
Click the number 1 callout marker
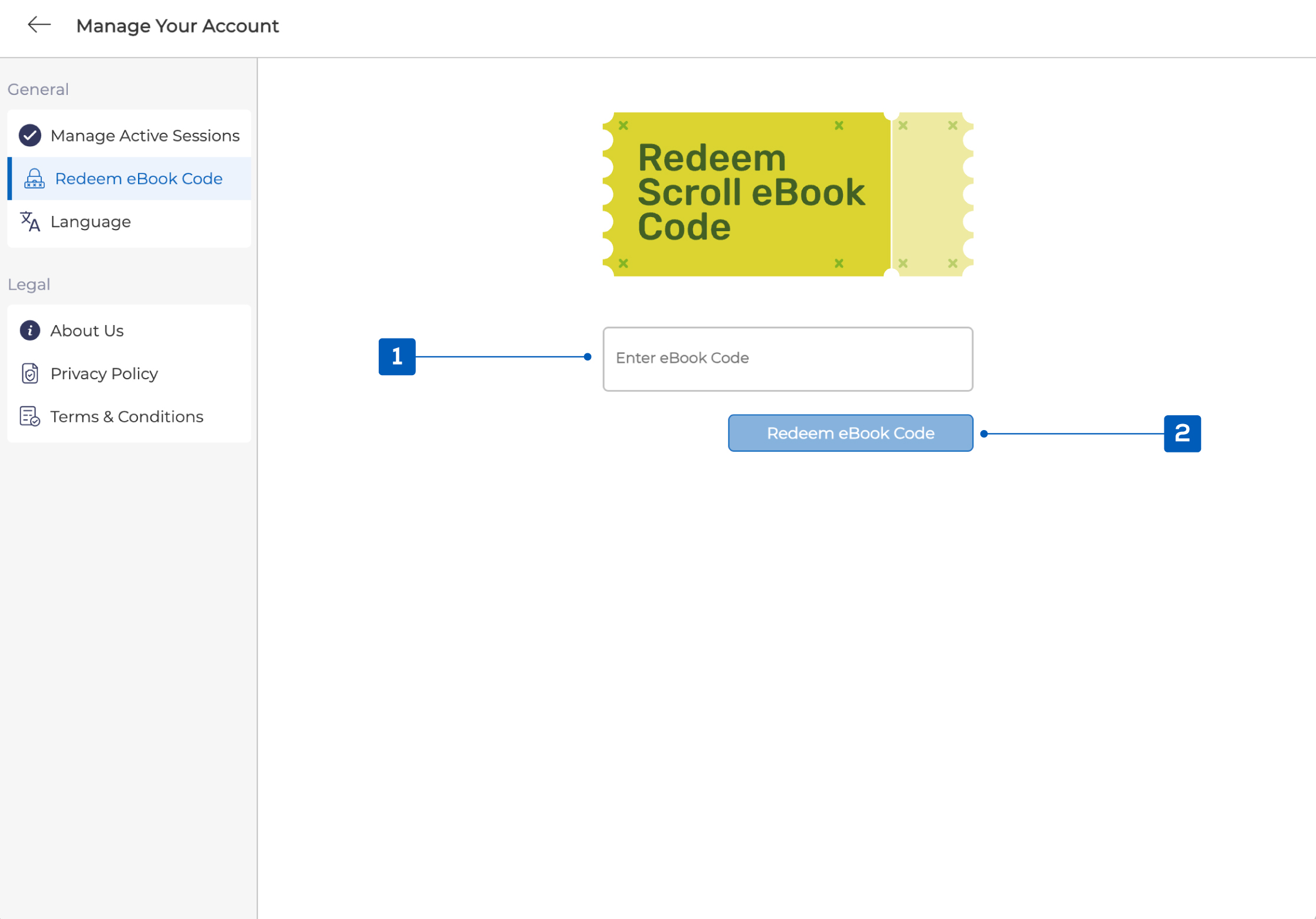397,356
